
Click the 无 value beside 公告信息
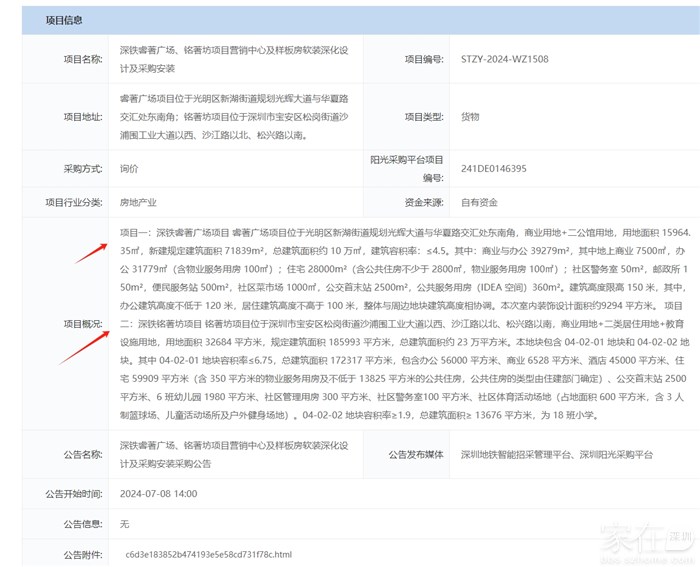coord(125,523)
